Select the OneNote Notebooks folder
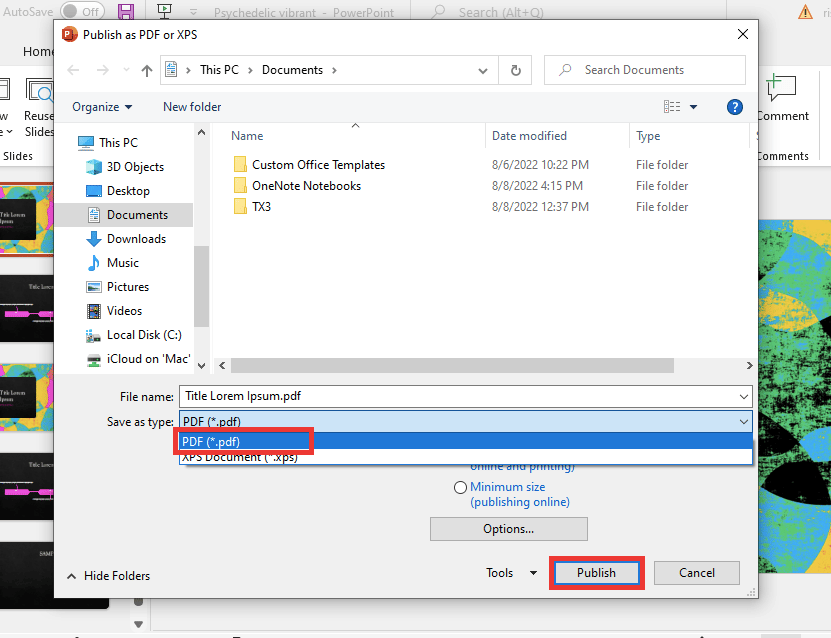 297,186
